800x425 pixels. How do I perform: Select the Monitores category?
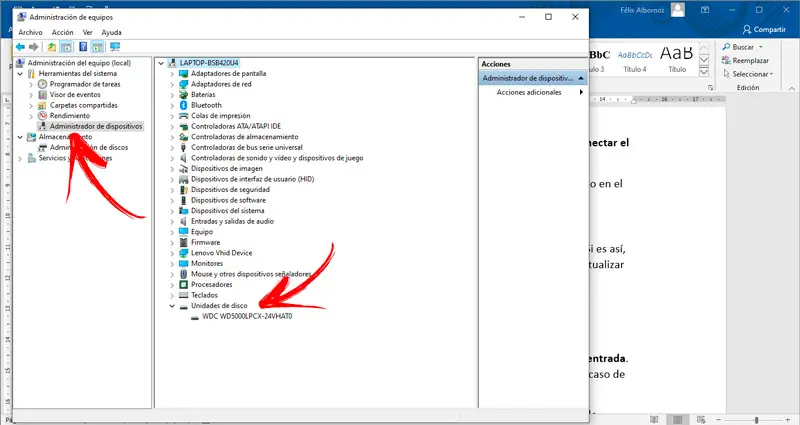pos(207,264)
